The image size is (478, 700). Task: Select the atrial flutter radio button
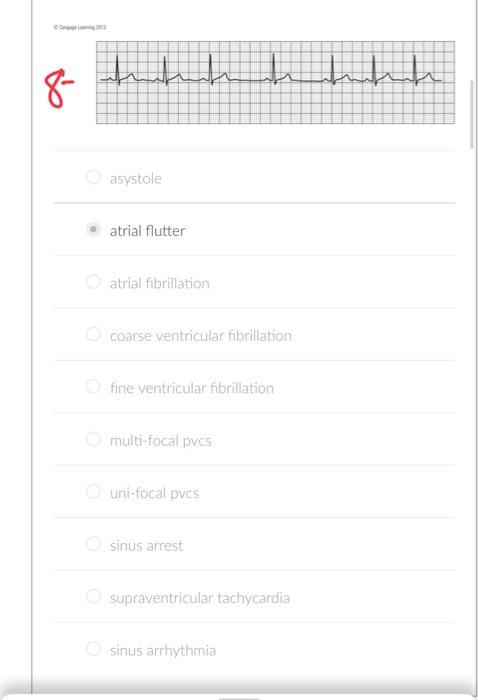click(93, 229)
